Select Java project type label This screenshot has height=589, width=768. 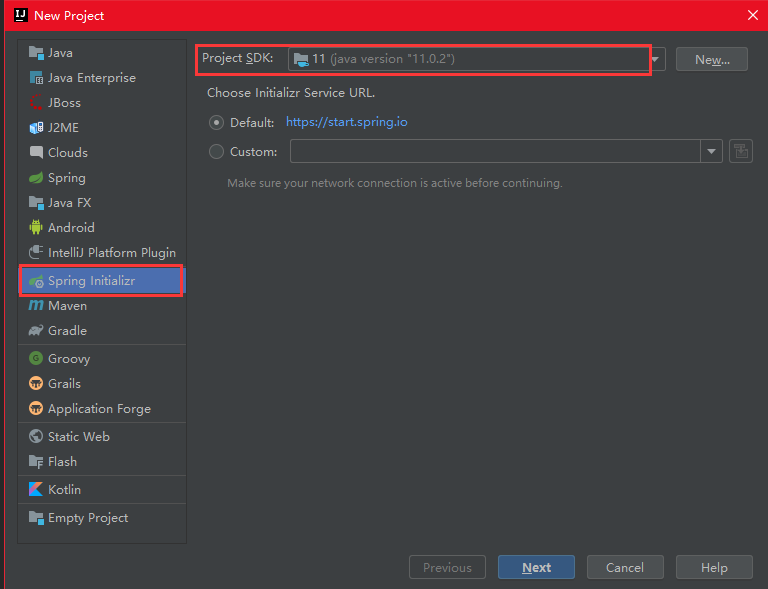click(60, 53)
